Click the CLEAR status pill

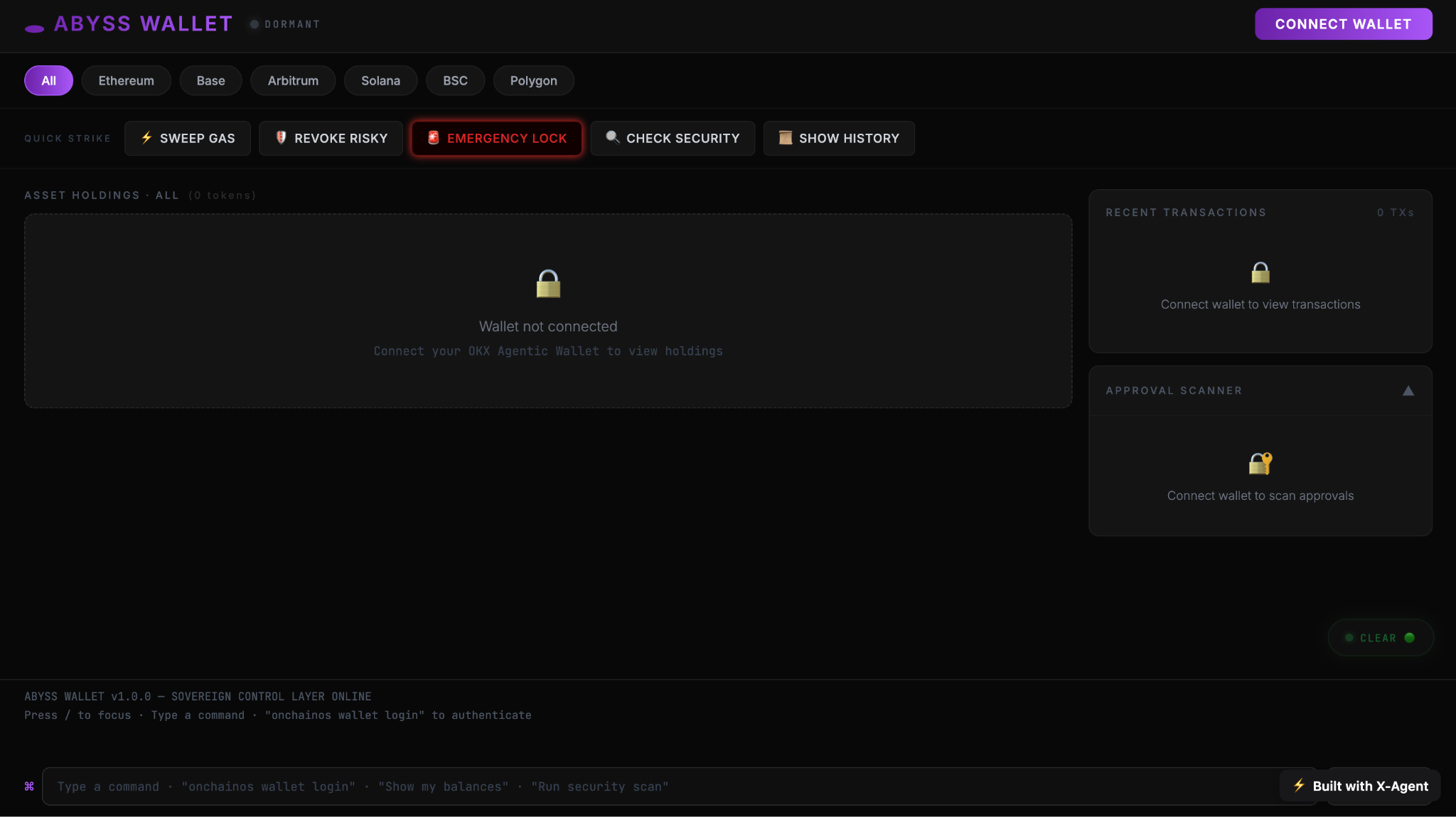pos(1381,638)
